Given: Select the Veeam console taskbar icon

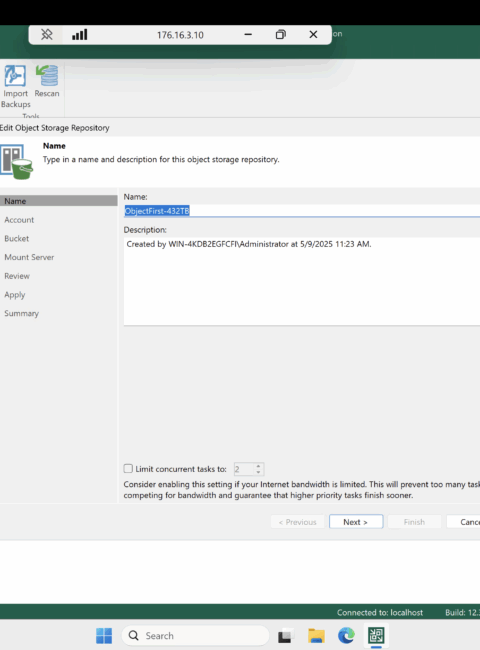Looking at the screenshot, I should (376, 635).
